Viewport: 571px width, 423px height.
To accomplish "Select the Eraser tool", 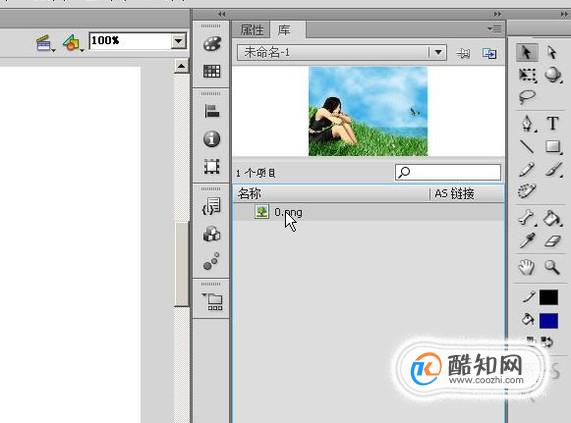I will 553,241.
